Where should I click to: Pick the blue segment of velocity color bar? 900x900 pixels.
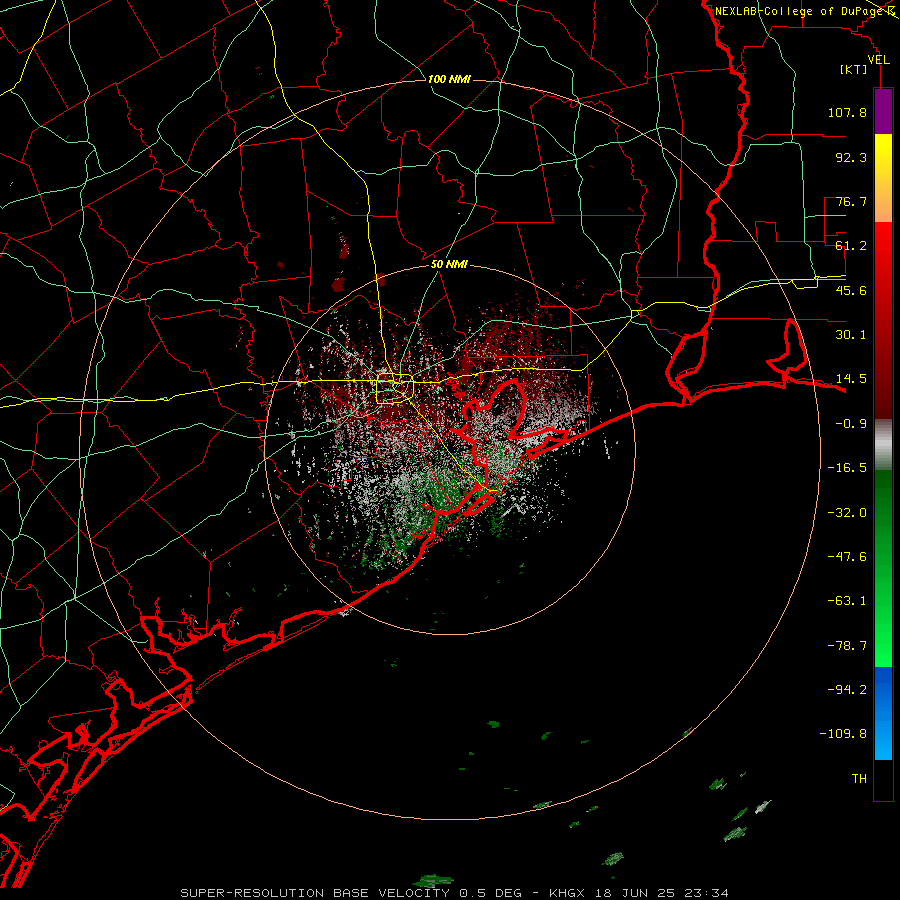pyautogui.click(x=883, y=713)
